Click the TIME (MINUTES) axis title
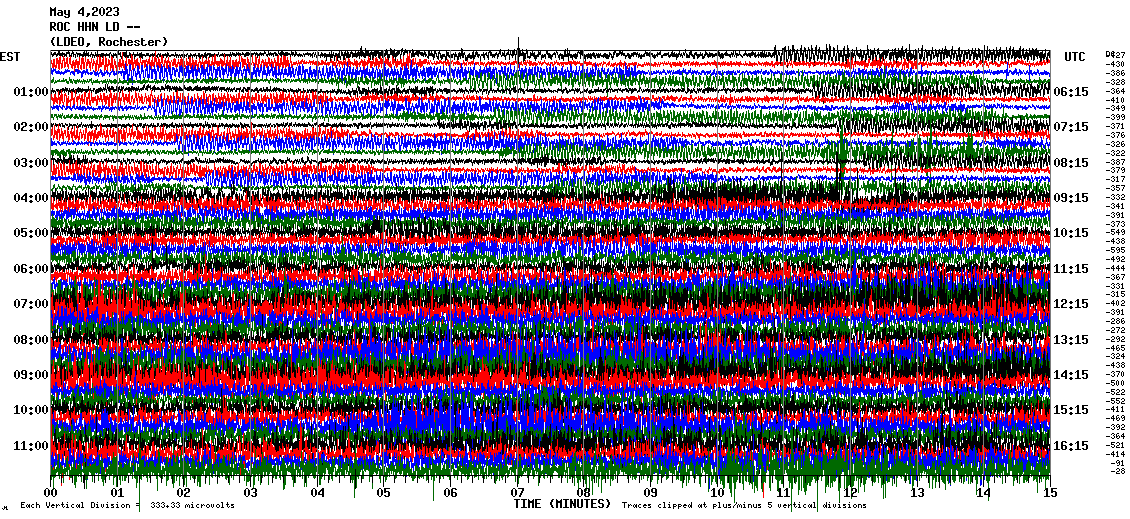1130x519 pixels. tap(562, 505)
